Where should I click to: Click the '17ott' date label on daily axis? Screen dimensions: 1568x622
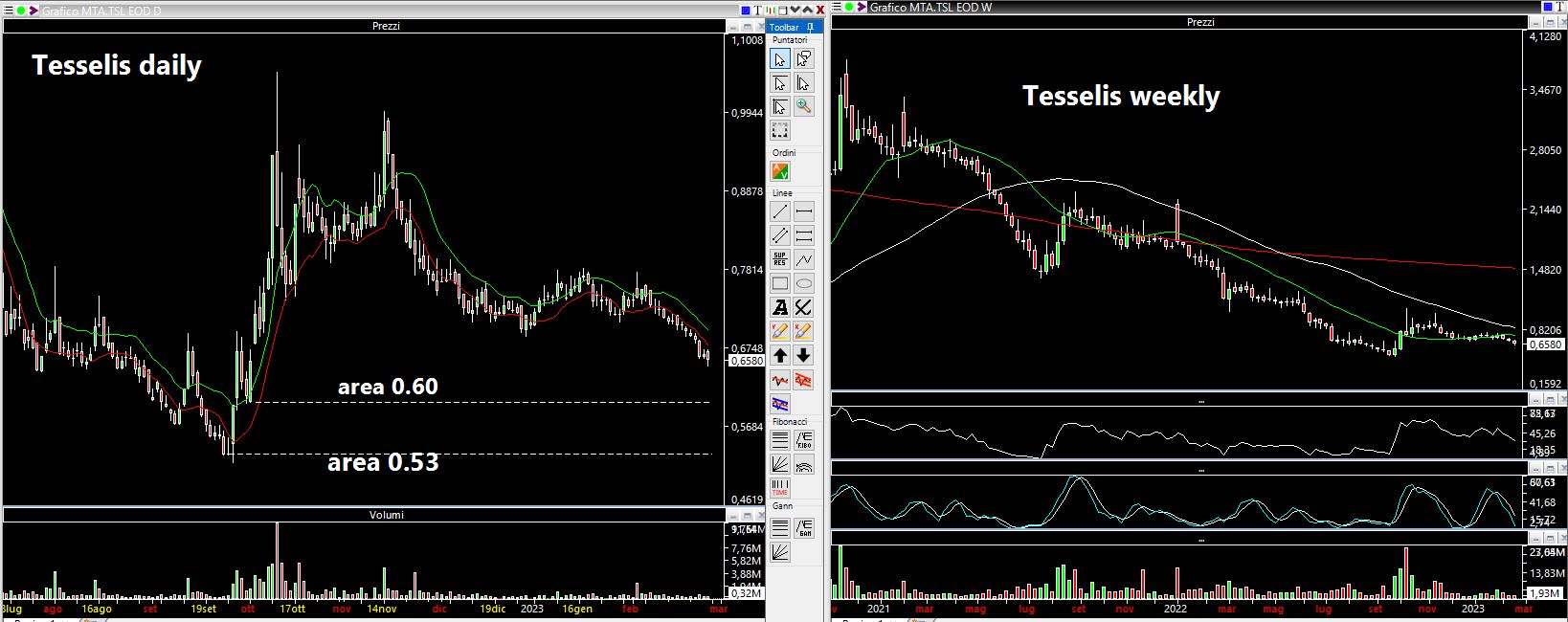(x=291, y=609)
